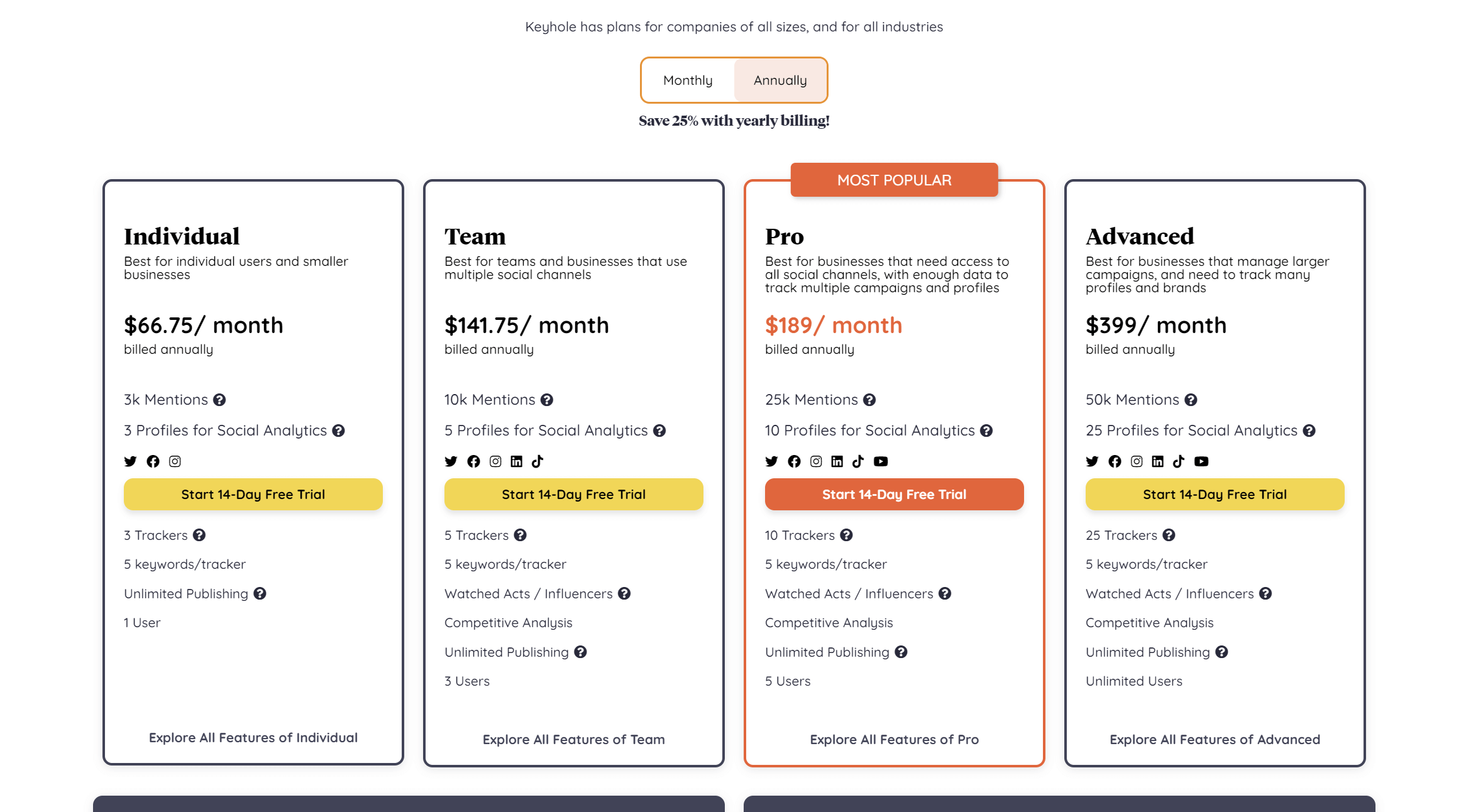Click help icon next to 25 Trackers

[1169, 535]
